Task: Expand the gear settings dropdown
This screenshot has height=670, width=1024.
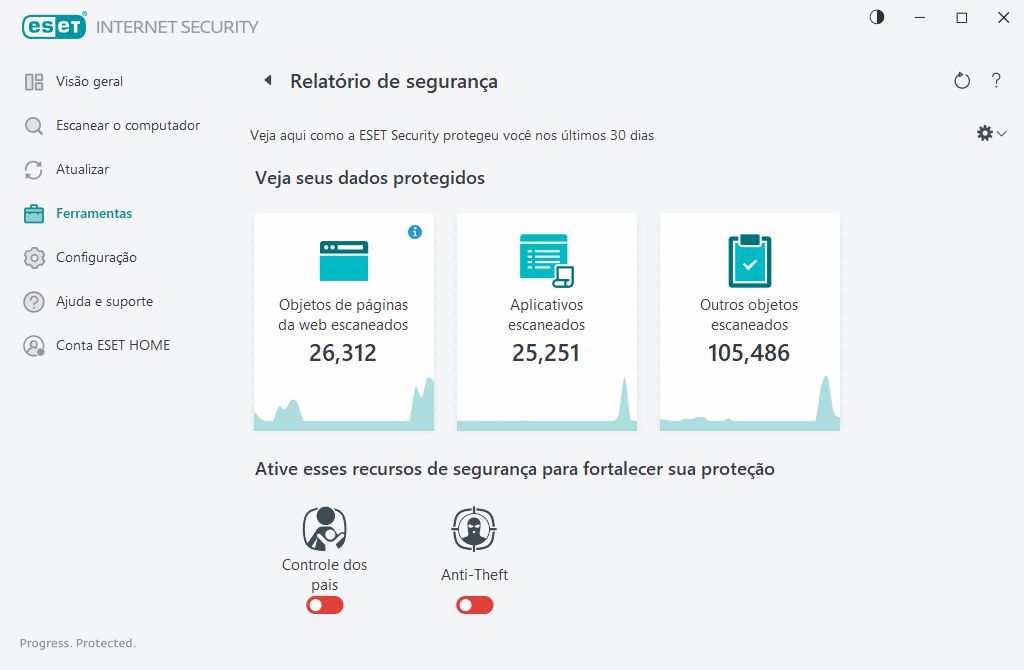Action: click(990, 133)
